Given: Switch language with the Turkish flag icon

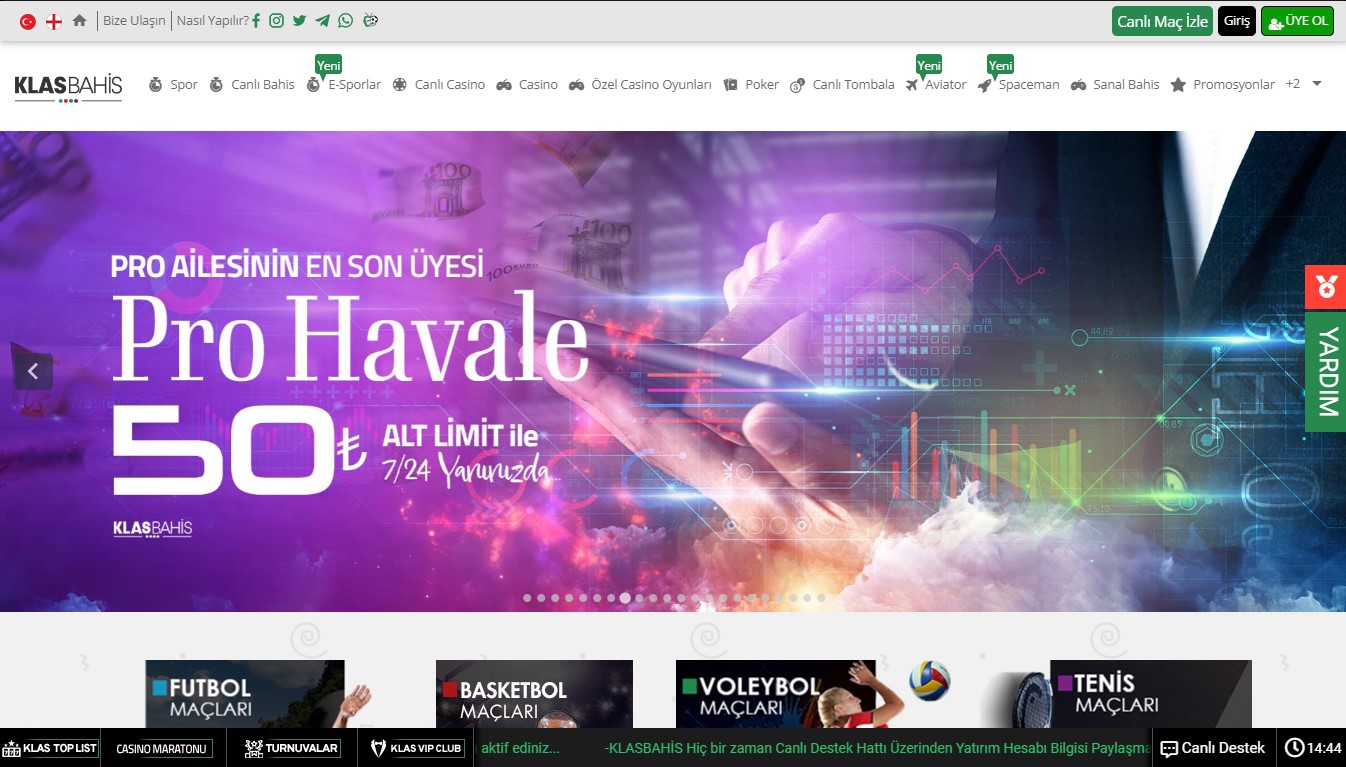Looking at the screenshot, I should (x=28, y=21).
